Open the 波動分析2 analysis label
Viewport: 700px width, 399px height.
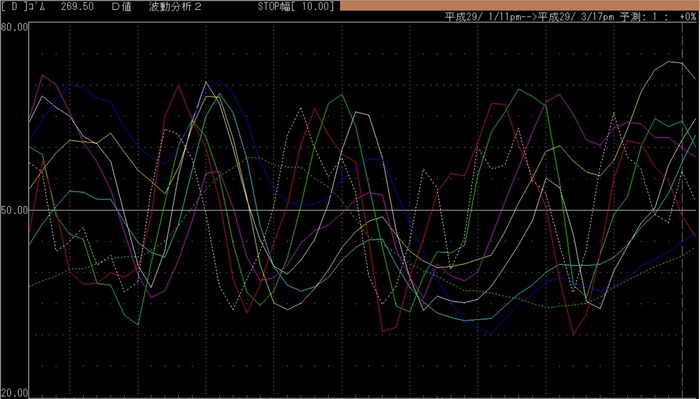[175, 6]
